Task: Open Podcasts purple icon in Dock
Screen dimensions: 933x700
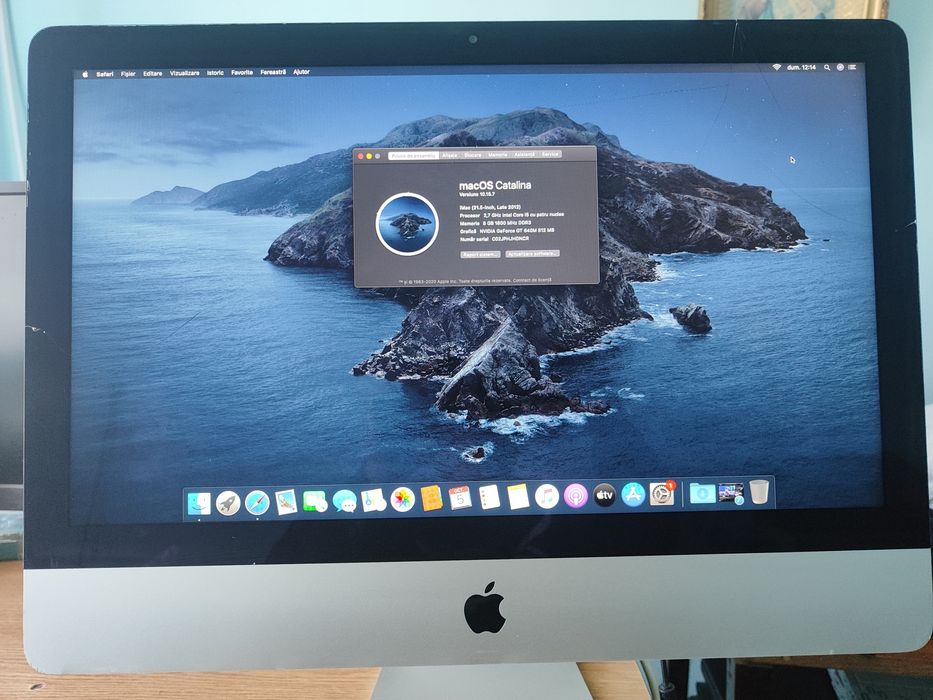Action: coord(575,495)
